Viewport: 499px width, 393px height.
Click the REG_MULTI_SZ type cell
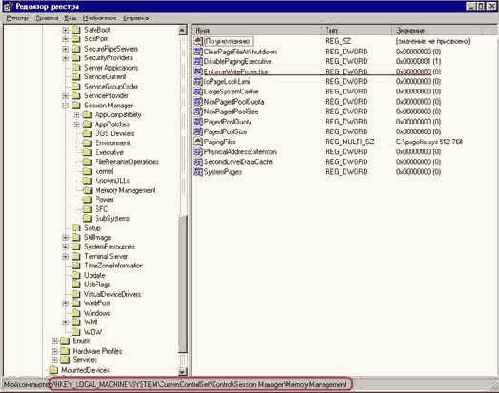pyautogui.click(x=350, y=142)
